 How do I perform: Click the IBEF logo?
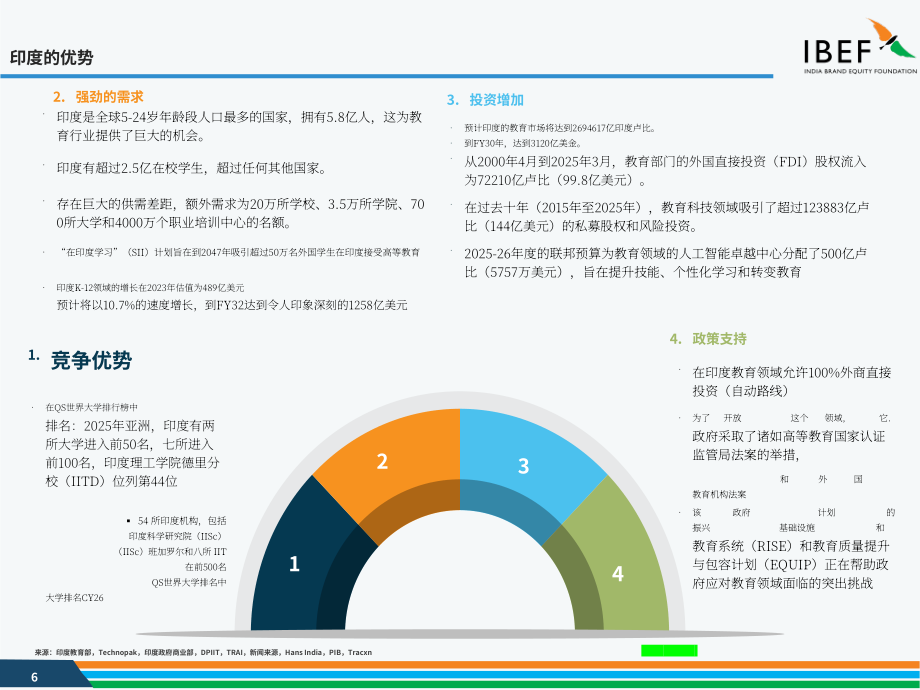click(x=860, y=47)
